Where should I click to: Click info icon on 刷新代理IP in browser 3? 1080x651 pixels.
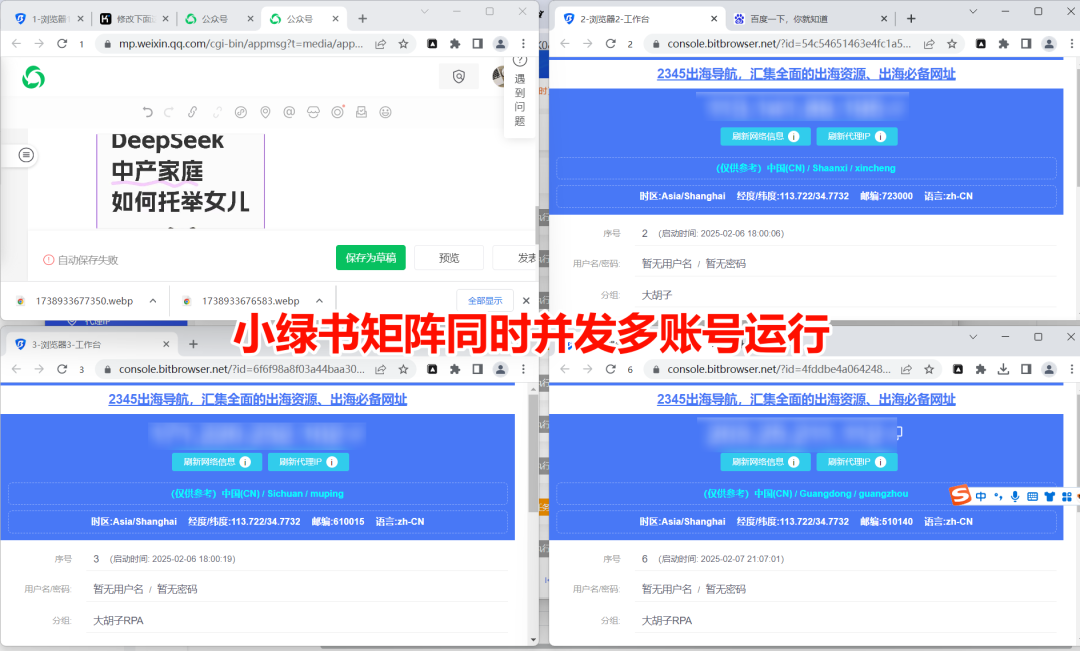pos(332,462)
